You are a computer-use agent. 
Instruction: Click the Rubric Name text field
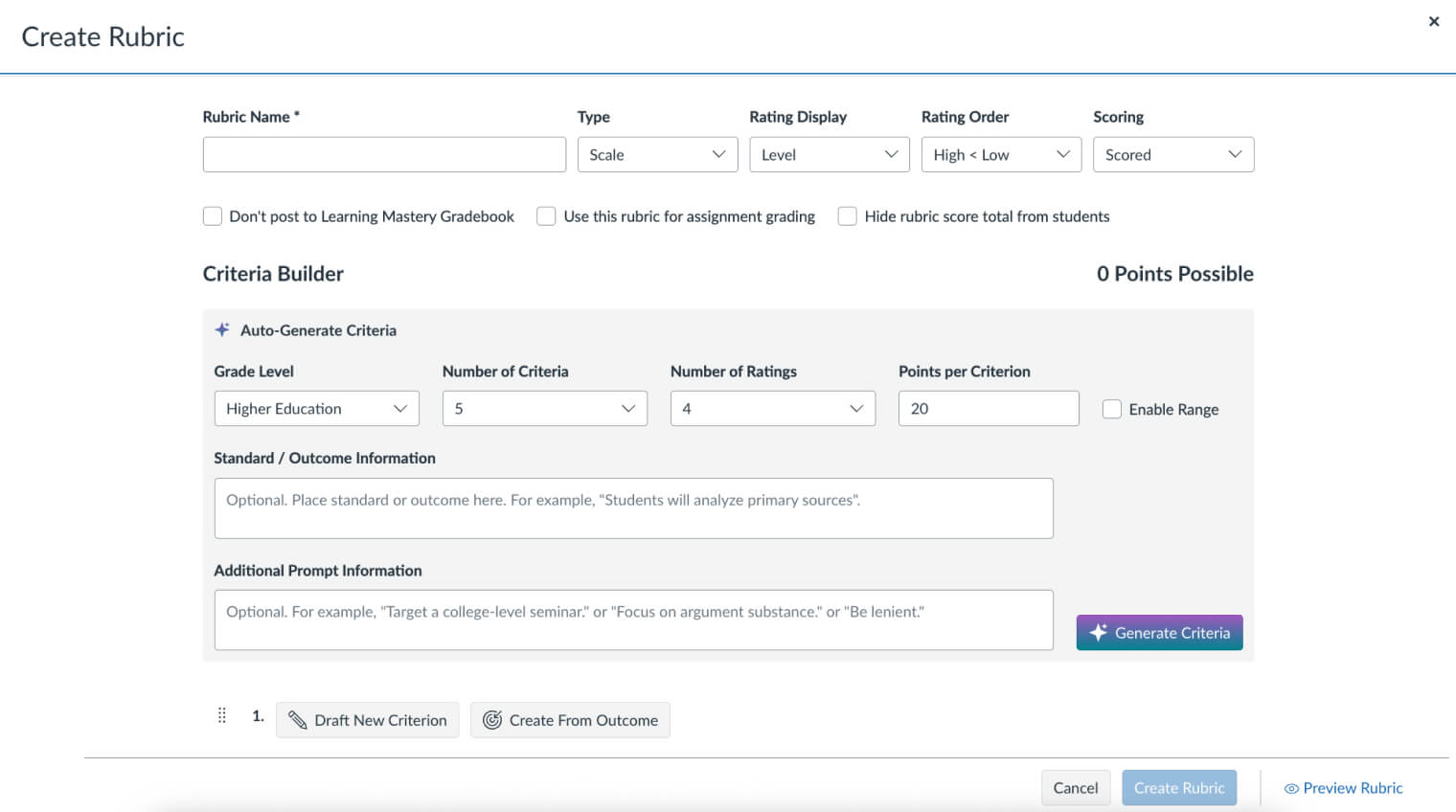coord(384,155)
